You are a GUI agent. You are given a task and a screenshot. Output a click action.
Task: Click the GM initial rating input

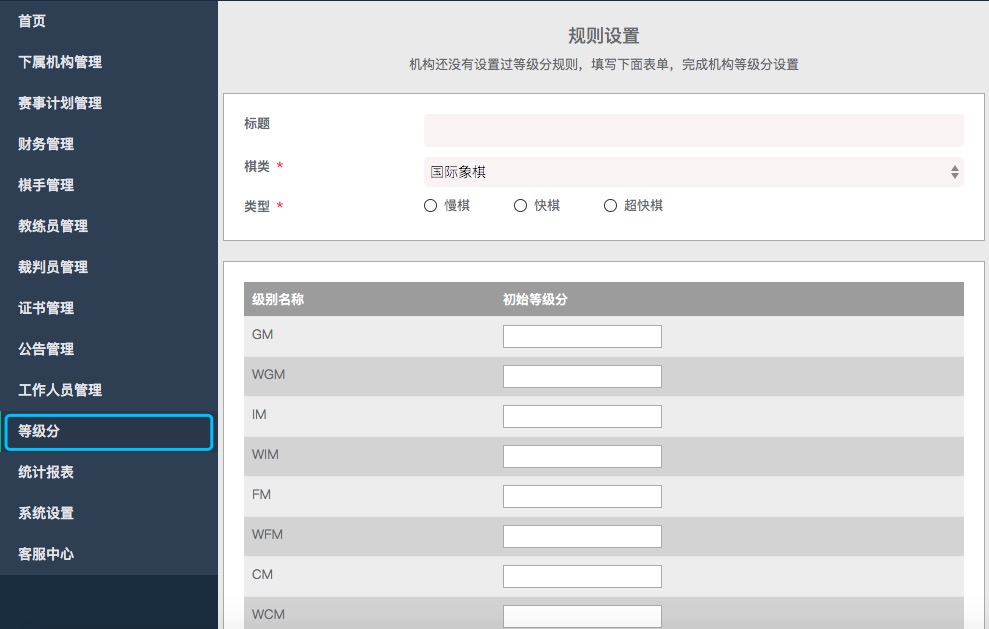click(x=582, y=336)
